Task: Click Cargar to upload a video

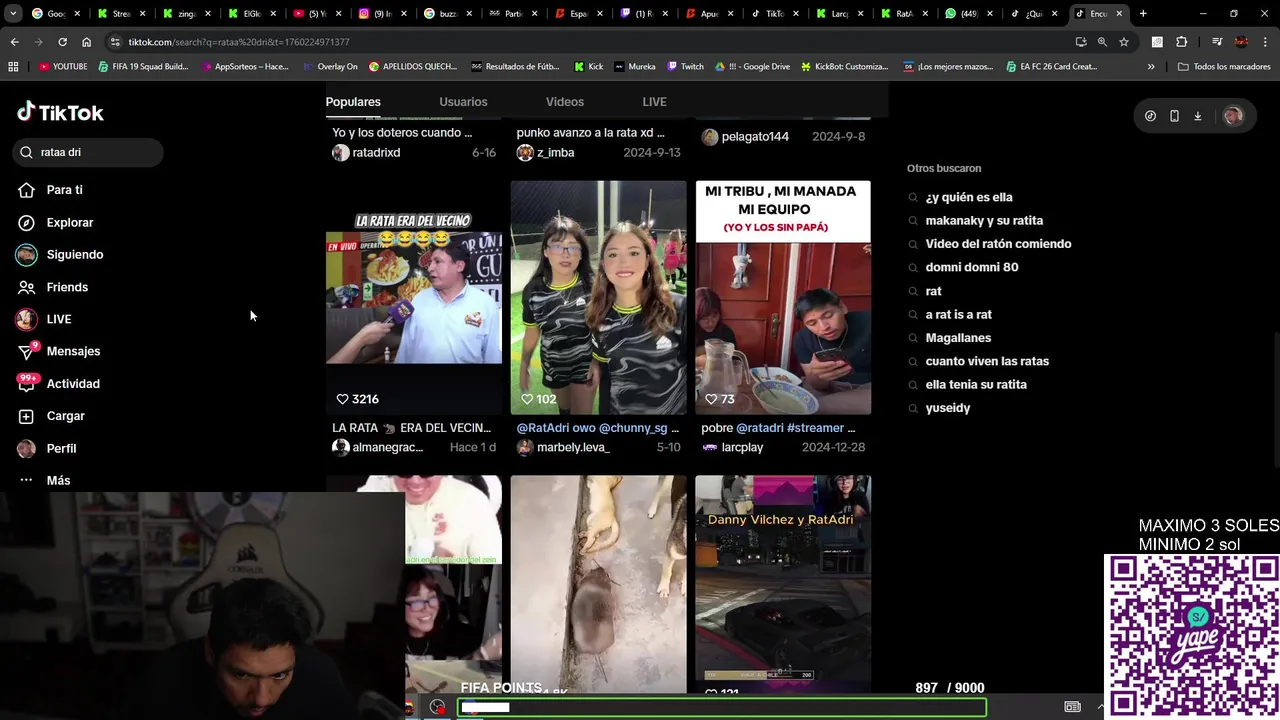Action: pyautogui.click(x=65, y=416)
